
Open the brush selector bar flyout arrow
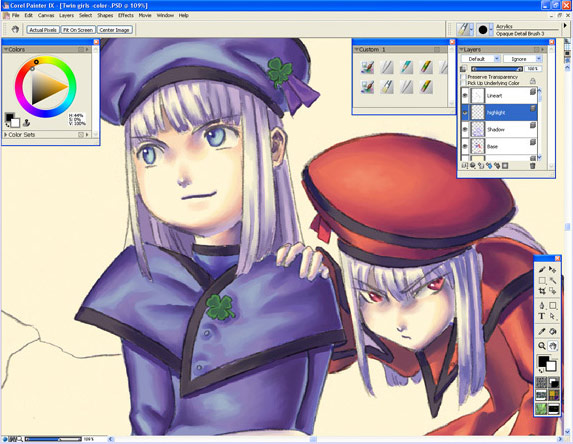[565, 26]
